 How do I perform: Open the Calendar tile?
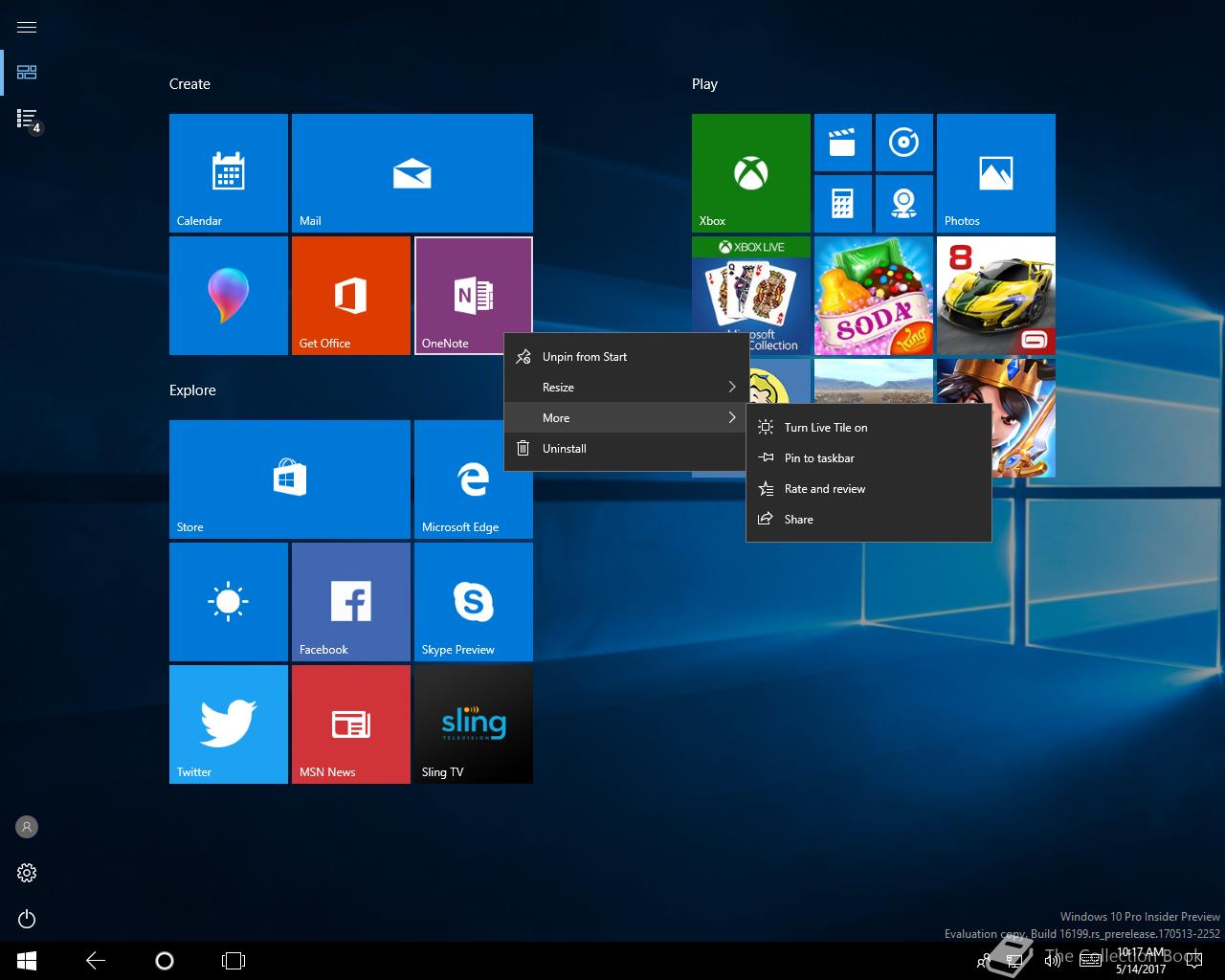click(x=229, y=173)
